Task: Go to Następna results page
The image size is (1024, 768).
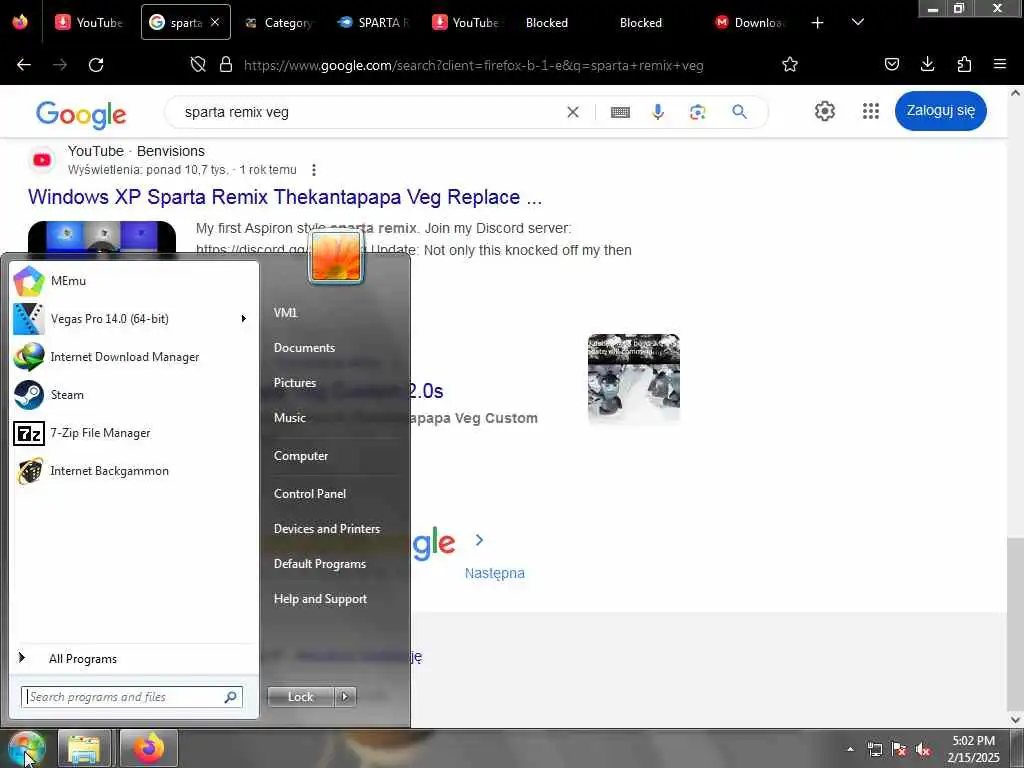Action: (494, 573)
